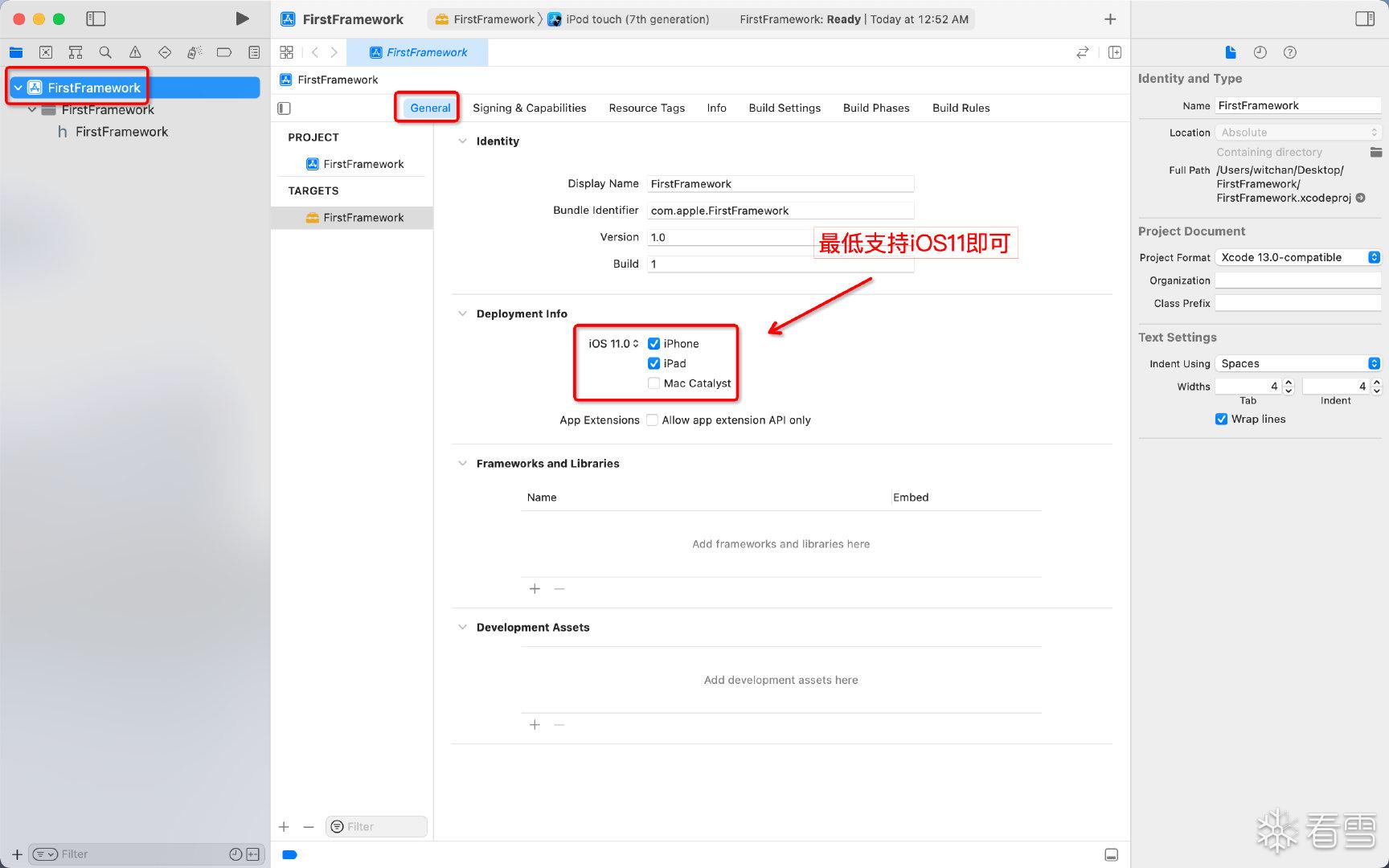This screenshot has height=868, width=1389.
Task: Collapse the Identity section
Action: tap(462, 141)
